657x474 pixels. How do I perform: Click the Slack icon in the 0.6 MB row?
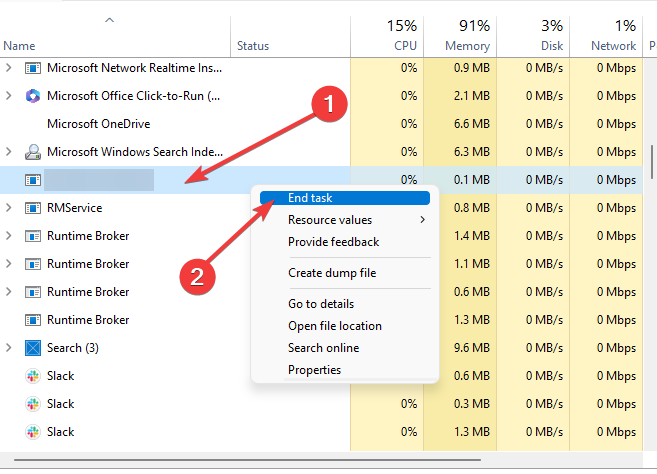(x=33, y=376)
